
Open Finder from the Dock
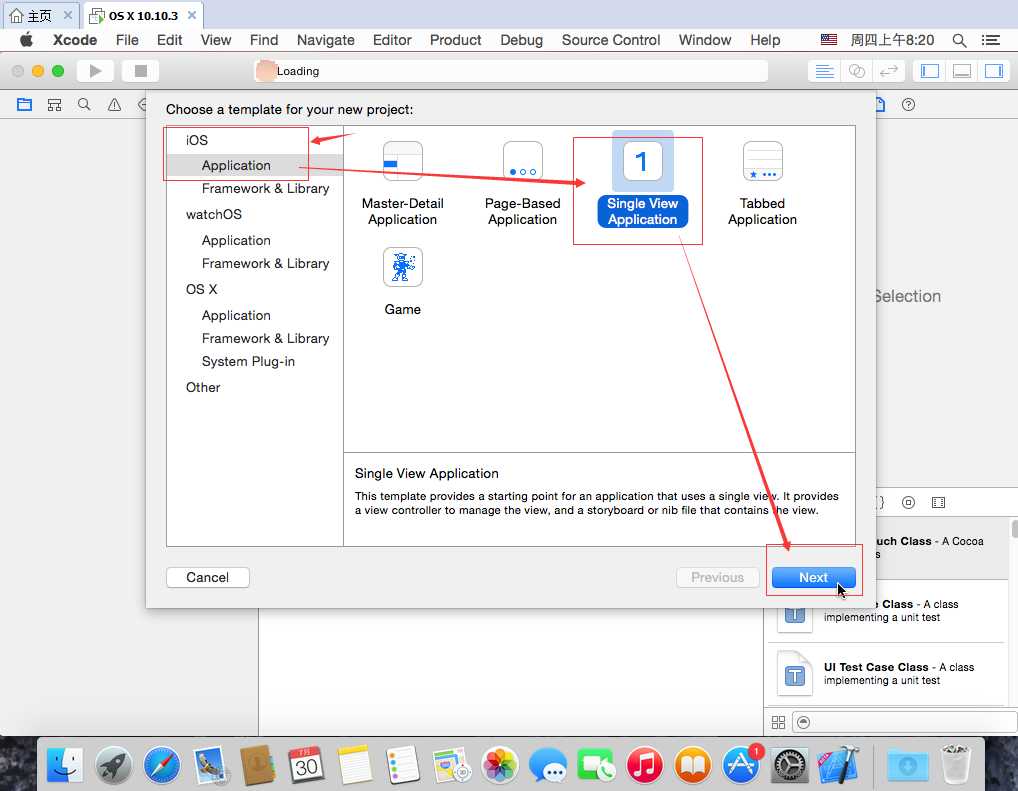click(x=64, y=764)
